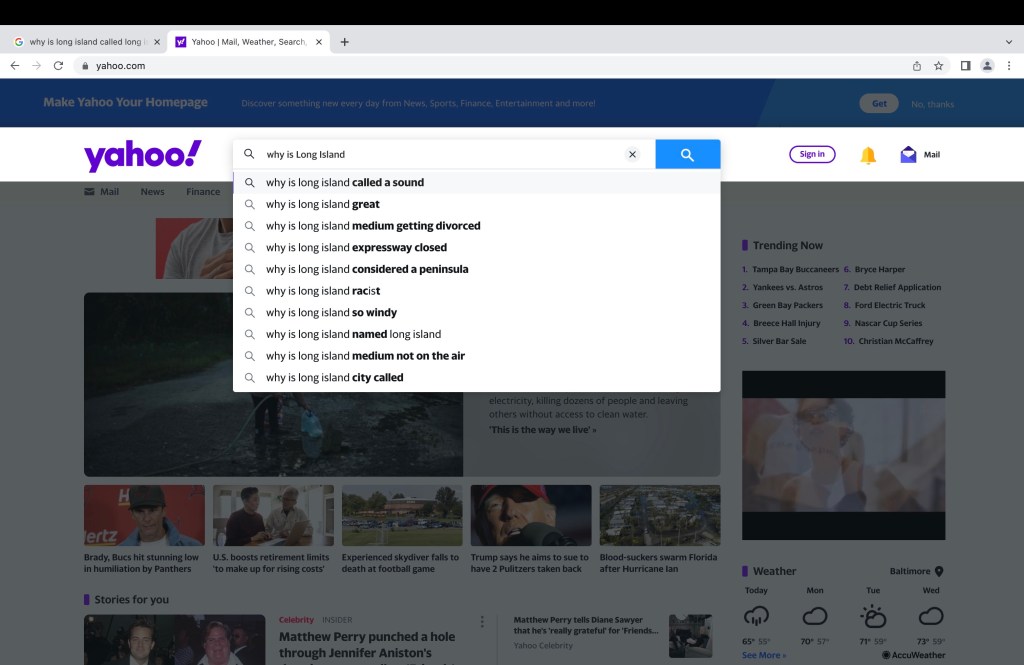The height and width of the screenshot is (665, 1024).
Task: Open Mail envelope icon near Sign in
Action: [x=908, y=155]
